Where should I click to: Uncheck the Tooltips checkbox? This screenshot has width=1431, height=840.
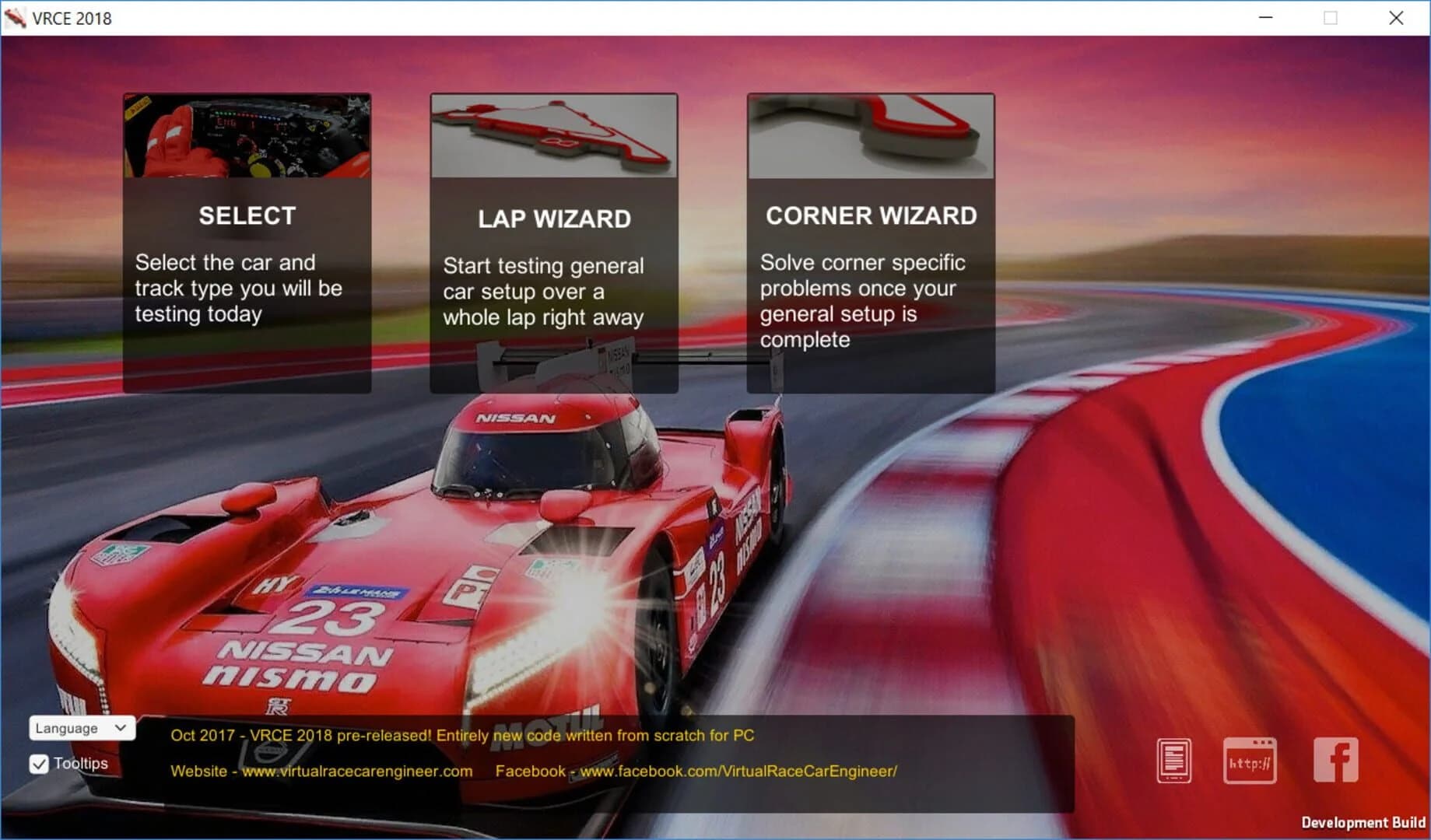tap(40, 765)
